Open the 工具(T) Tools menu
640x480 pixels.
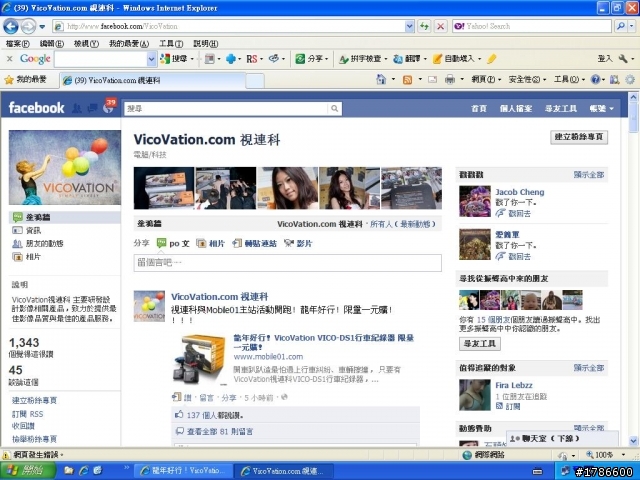(x=171, y=43)
